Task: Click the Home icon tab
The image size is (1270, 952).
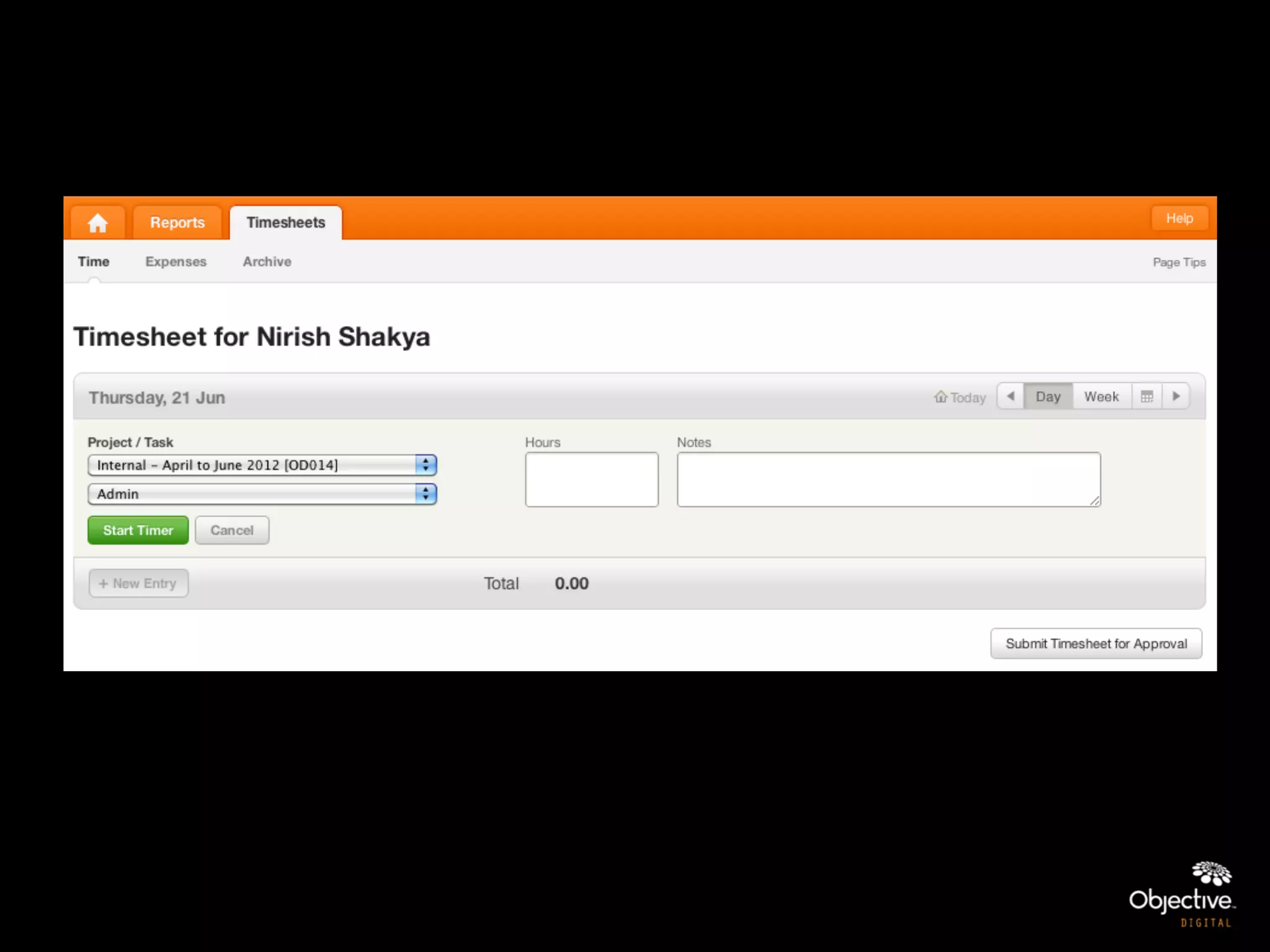Action: coord(97,223)
